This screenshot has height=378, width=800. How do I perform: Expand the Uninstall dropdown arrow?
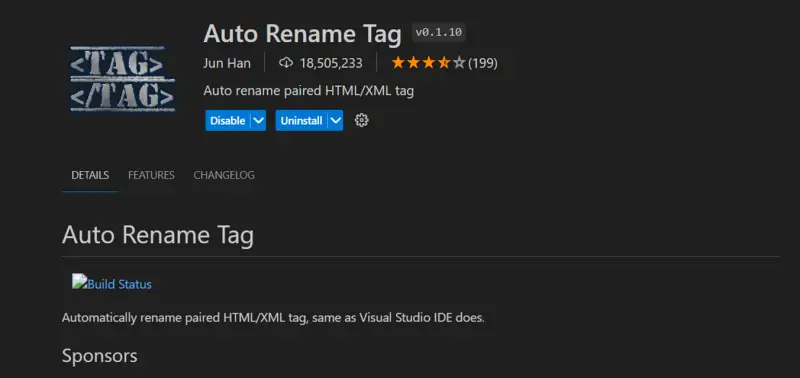point(335,120)
